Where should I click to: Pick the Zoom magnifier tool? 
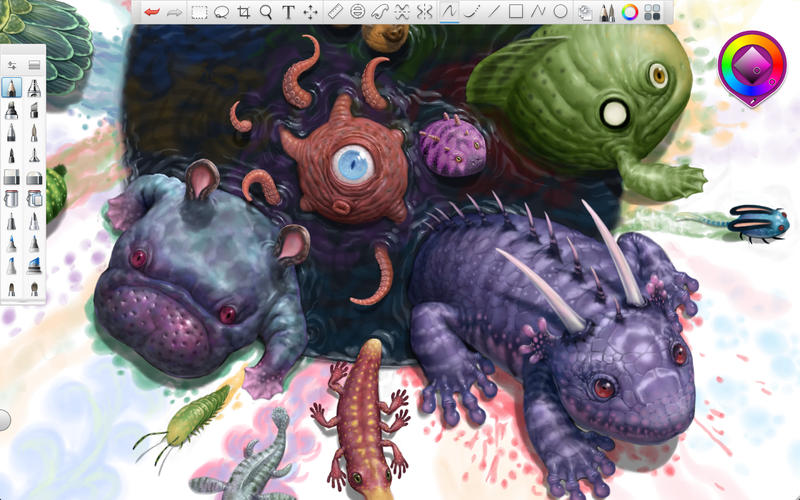pos(266,12)
